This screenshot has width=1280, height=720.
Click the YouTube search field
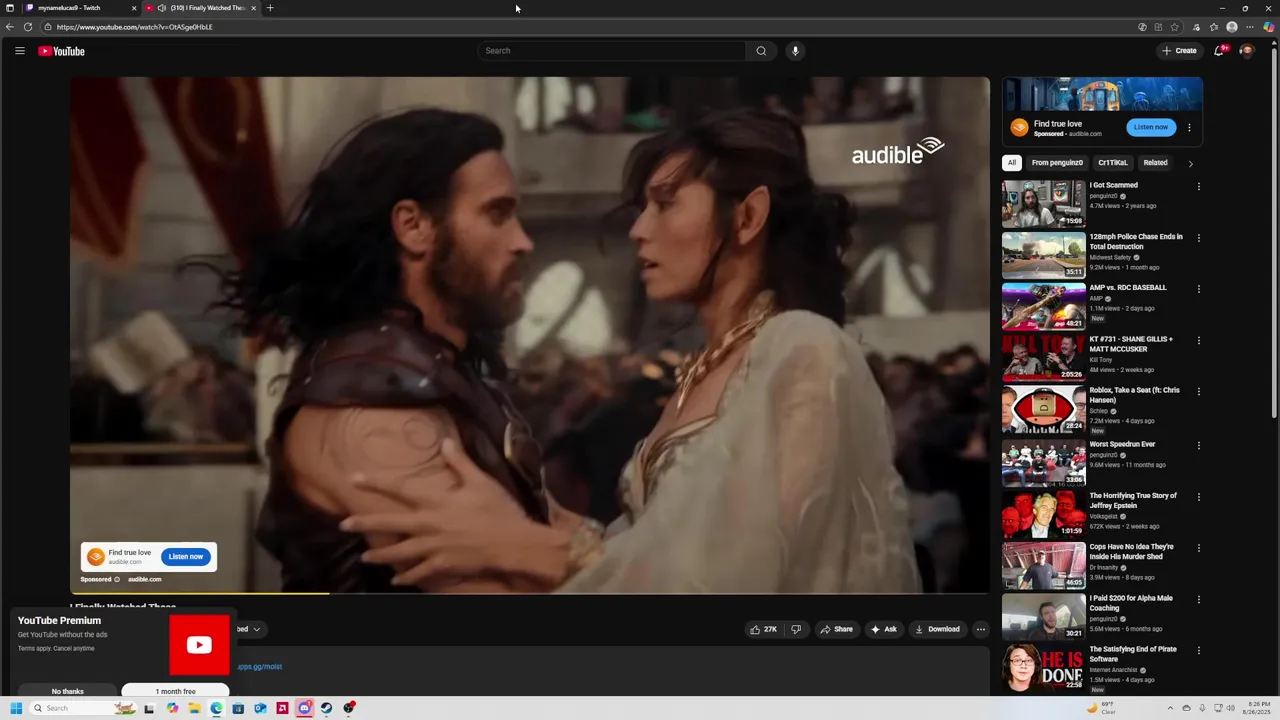[612, 51]
